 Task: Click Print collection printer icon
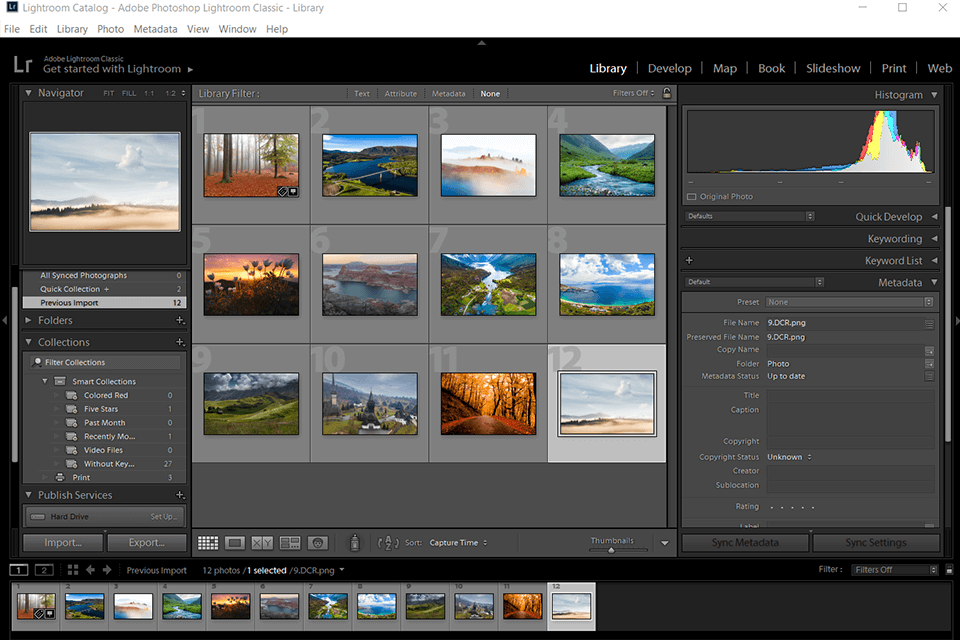60,477
